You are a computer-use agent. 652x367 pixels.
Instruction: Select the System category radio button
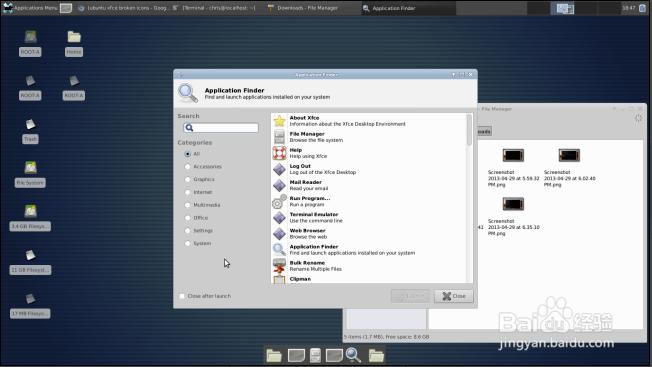(188, 243)
